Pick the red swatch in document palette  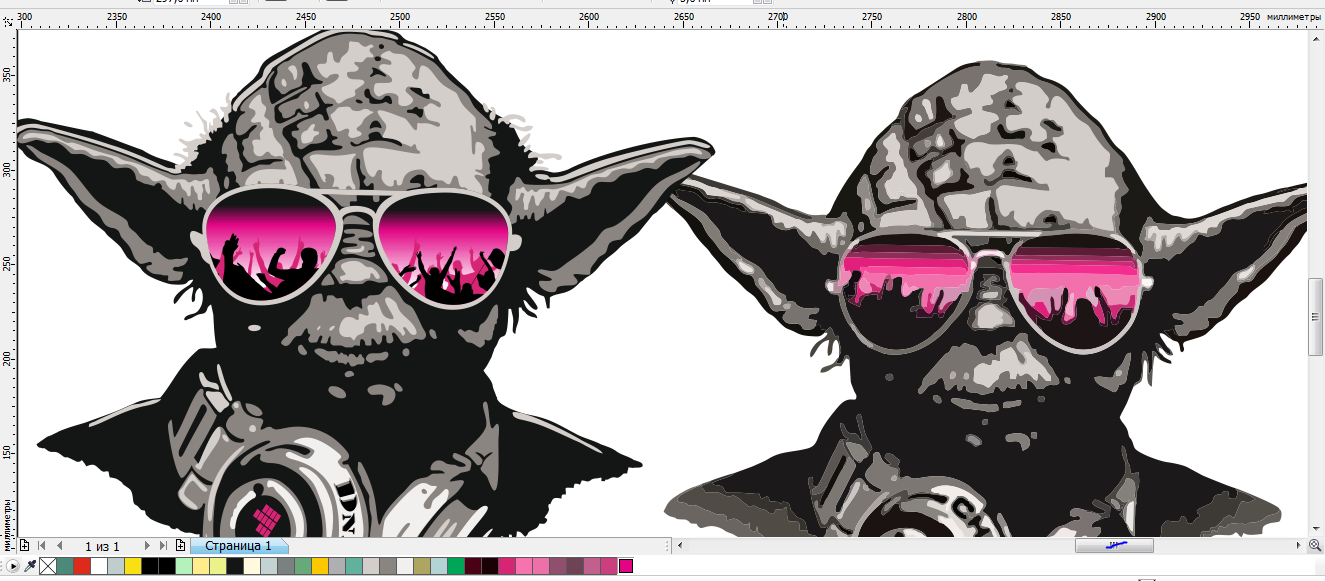tap(82, 566)
